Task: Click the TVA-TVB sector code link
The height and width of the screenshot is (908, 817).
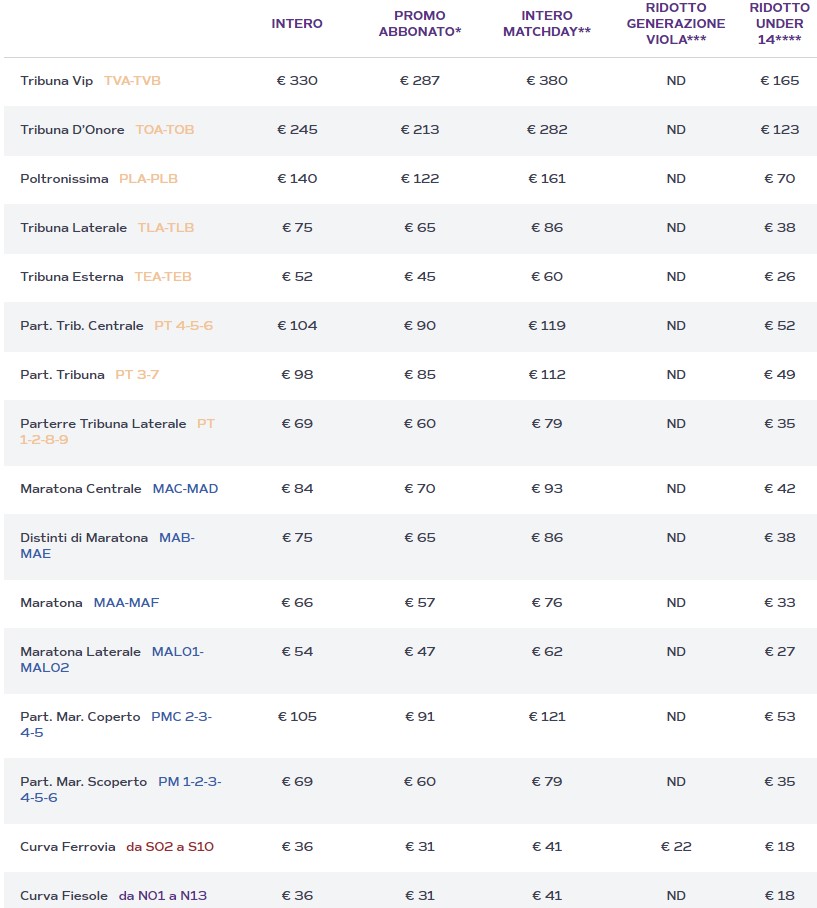Action: tap(132, 81)
